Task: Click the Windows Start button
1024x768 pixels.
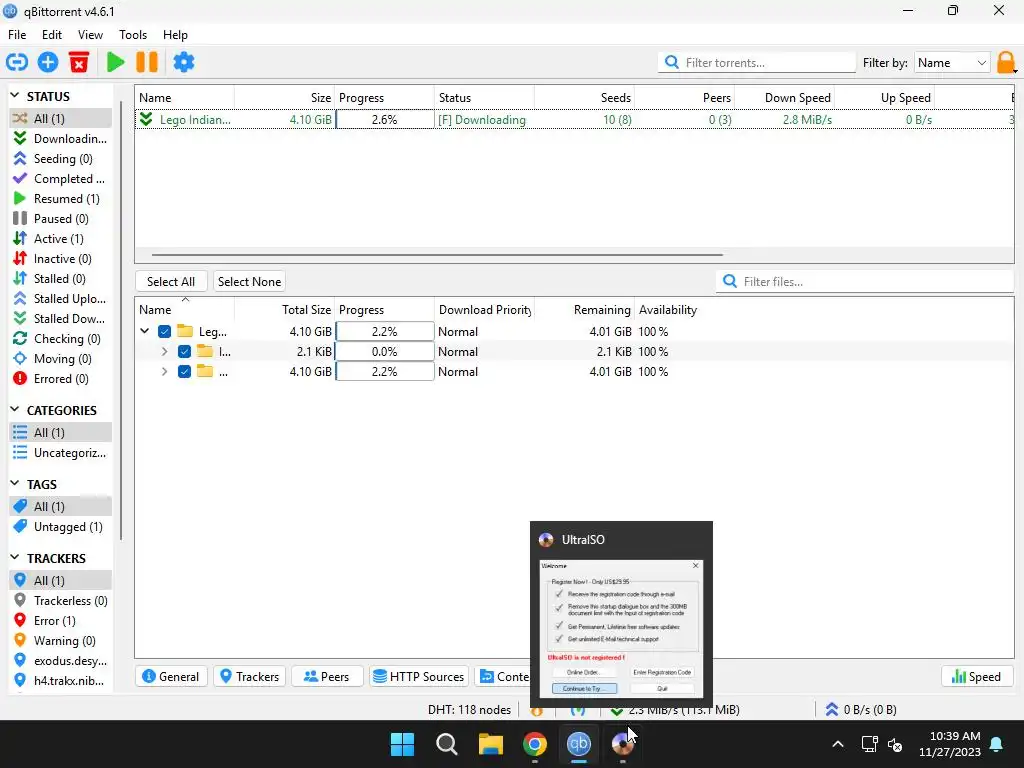Action: point(402,744)
